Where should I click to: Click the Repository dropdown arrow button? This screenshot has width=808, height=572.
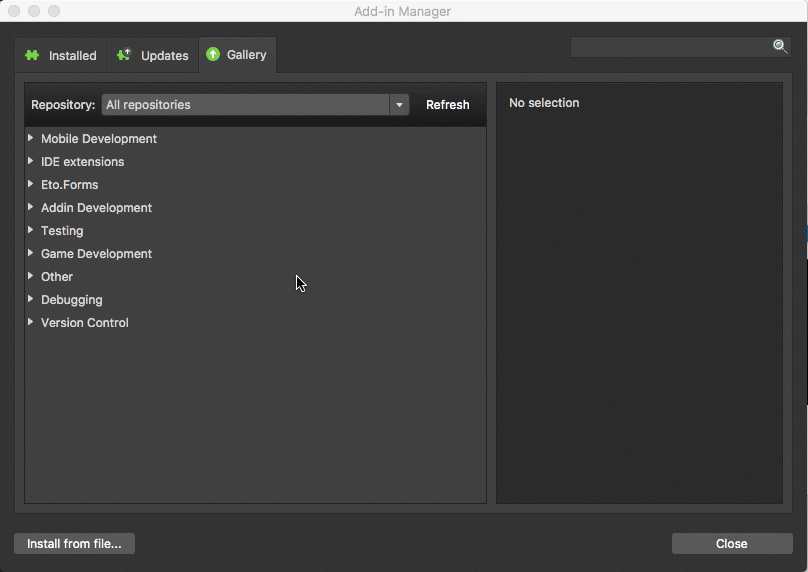(399, 105)
